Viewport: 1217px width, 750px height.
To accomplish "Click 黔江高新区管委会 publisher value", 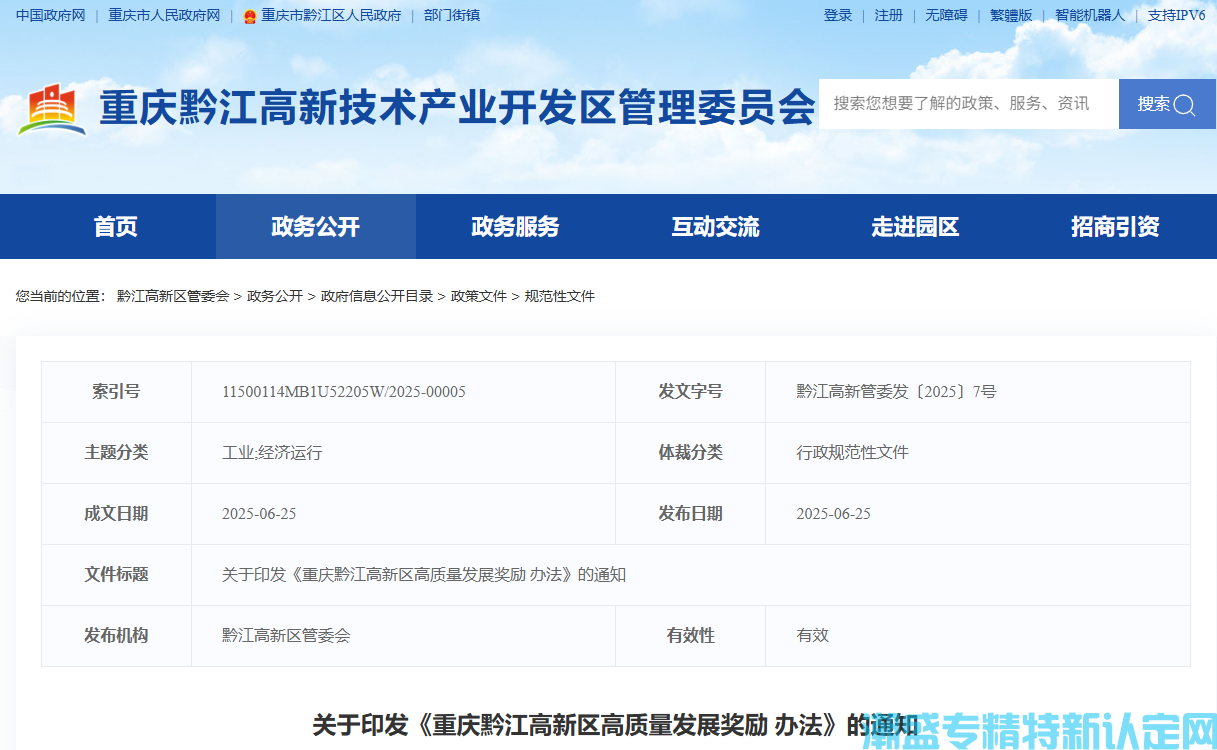I will click(286, 636).
